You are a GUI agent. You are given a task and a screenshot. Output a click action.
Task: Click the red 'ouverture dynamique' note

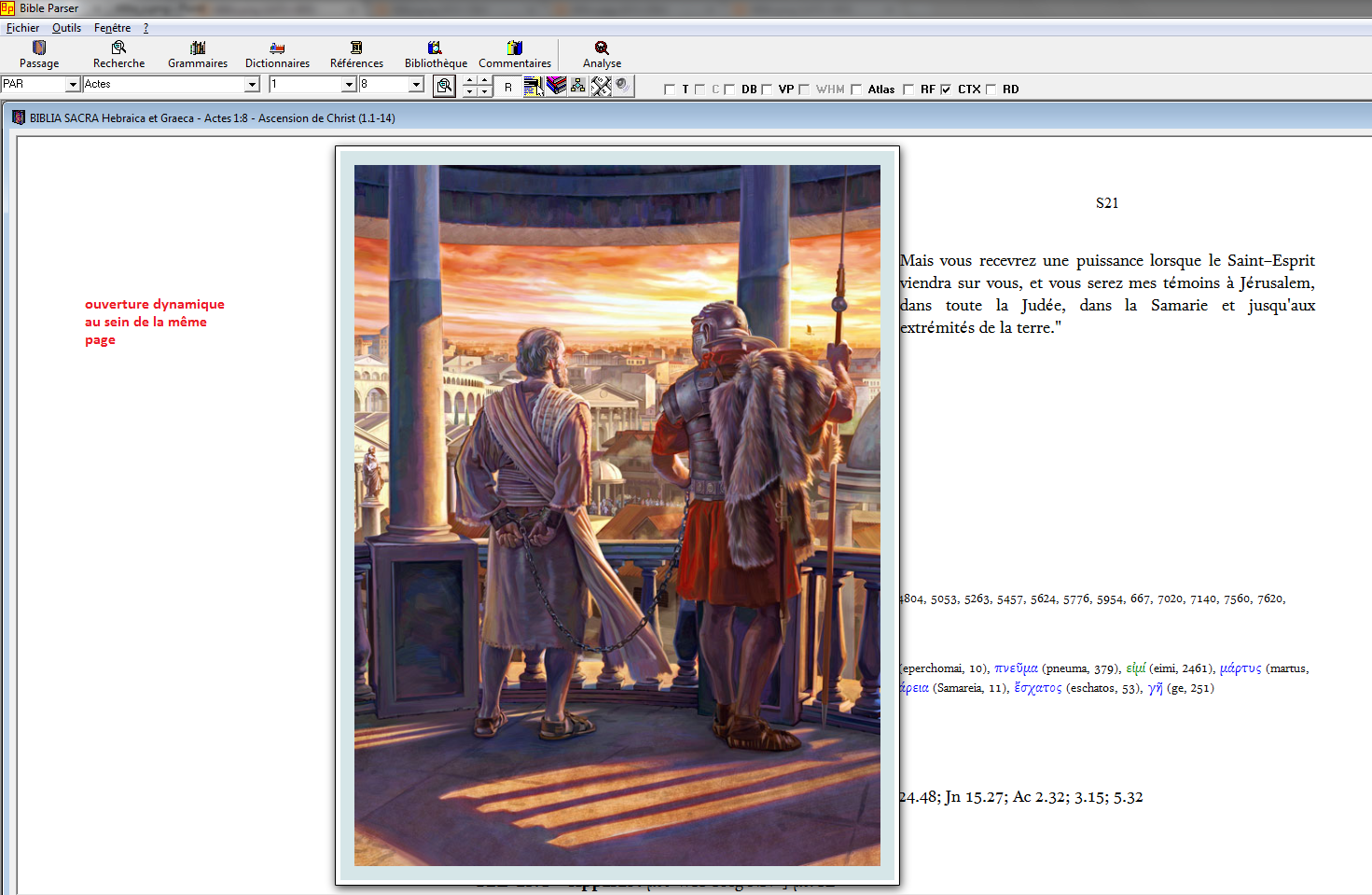(x=155, y=322)
